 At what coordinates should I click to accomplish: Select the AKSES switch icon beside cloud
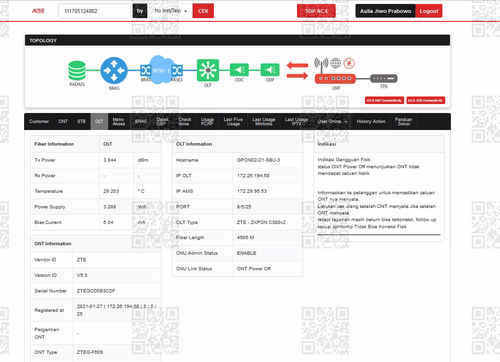[x=177, y=70]
